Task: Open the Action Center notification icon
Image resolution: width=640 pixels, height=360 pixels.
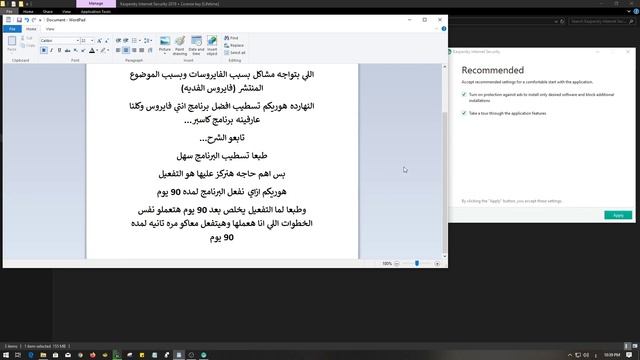Action: [629, 355]
